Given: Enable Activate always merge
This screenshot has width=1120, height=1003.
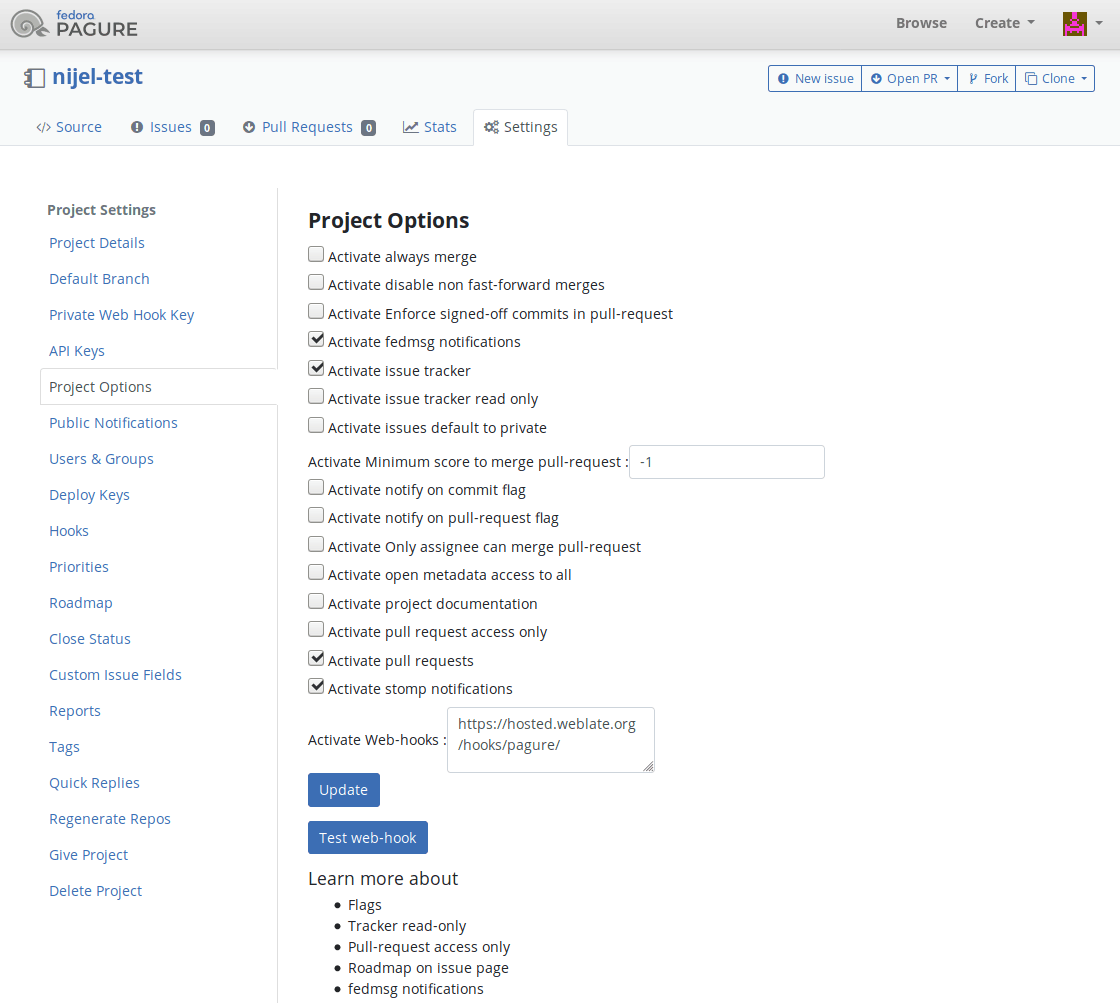Looking at the screenshot, I should point(316,253).
